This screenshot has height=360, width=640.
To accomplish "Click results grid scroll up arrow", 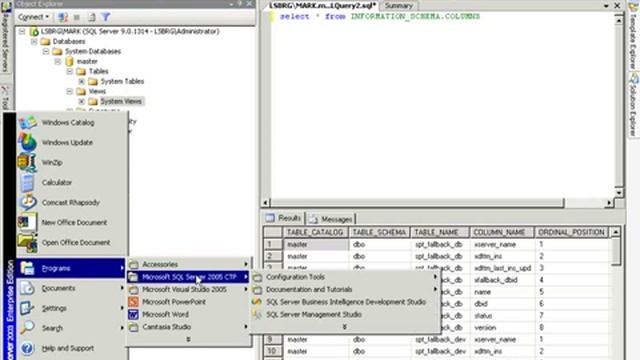I will pos(616,232).
